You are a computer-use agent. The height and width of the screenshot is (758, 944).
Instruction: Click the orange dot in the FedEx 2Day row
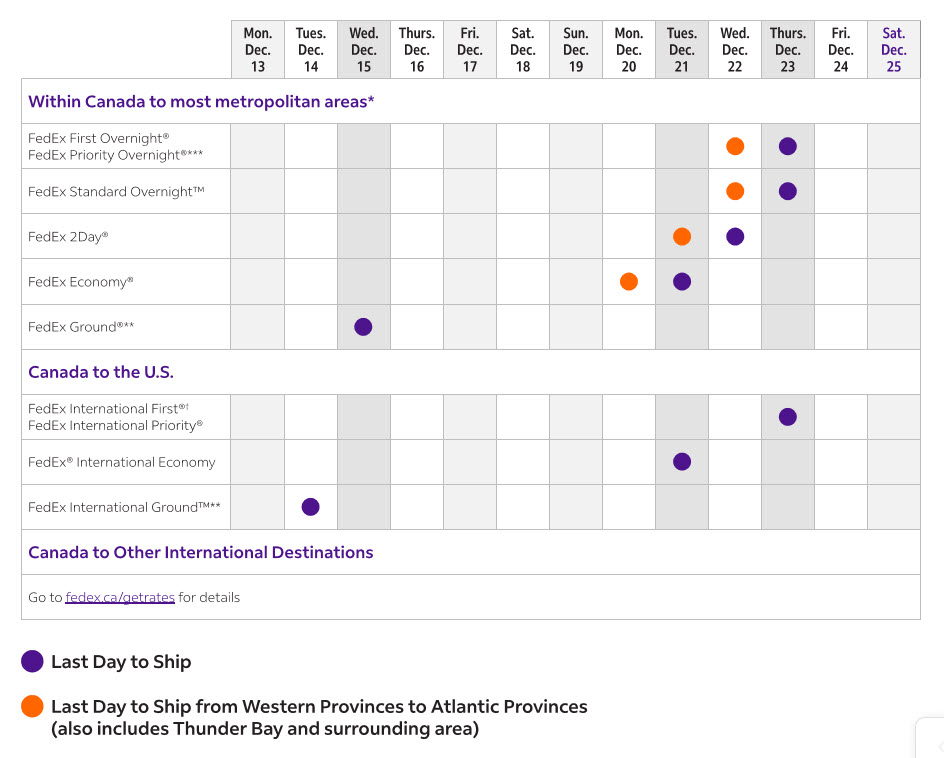[682, 237]
